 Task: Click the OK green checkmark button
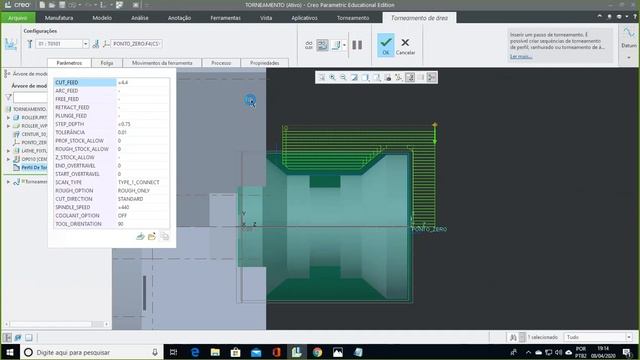(386, 45)
